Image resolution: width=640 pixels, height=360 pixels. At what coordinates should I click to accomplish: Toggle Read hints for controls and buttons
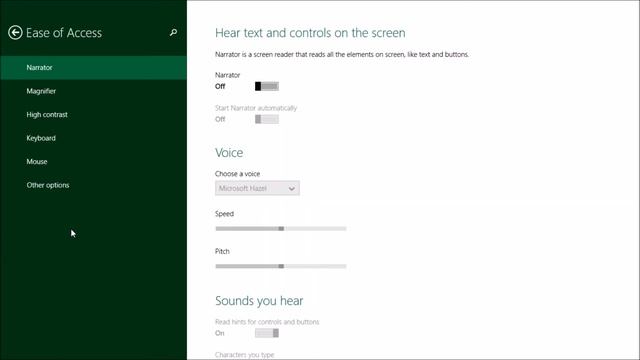[x=267, y=333]
